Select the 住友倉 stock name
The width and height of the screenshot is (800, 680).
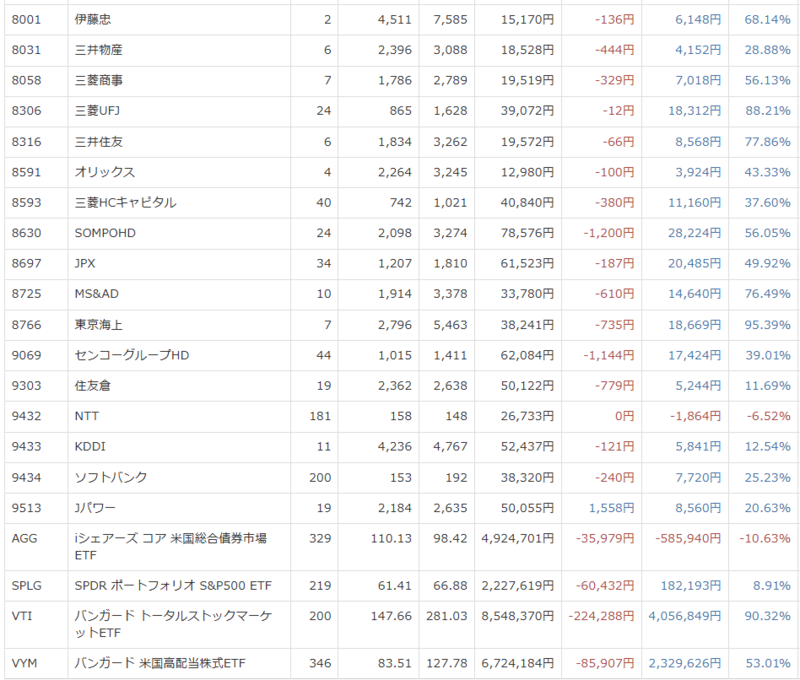(x=92, y=386)
